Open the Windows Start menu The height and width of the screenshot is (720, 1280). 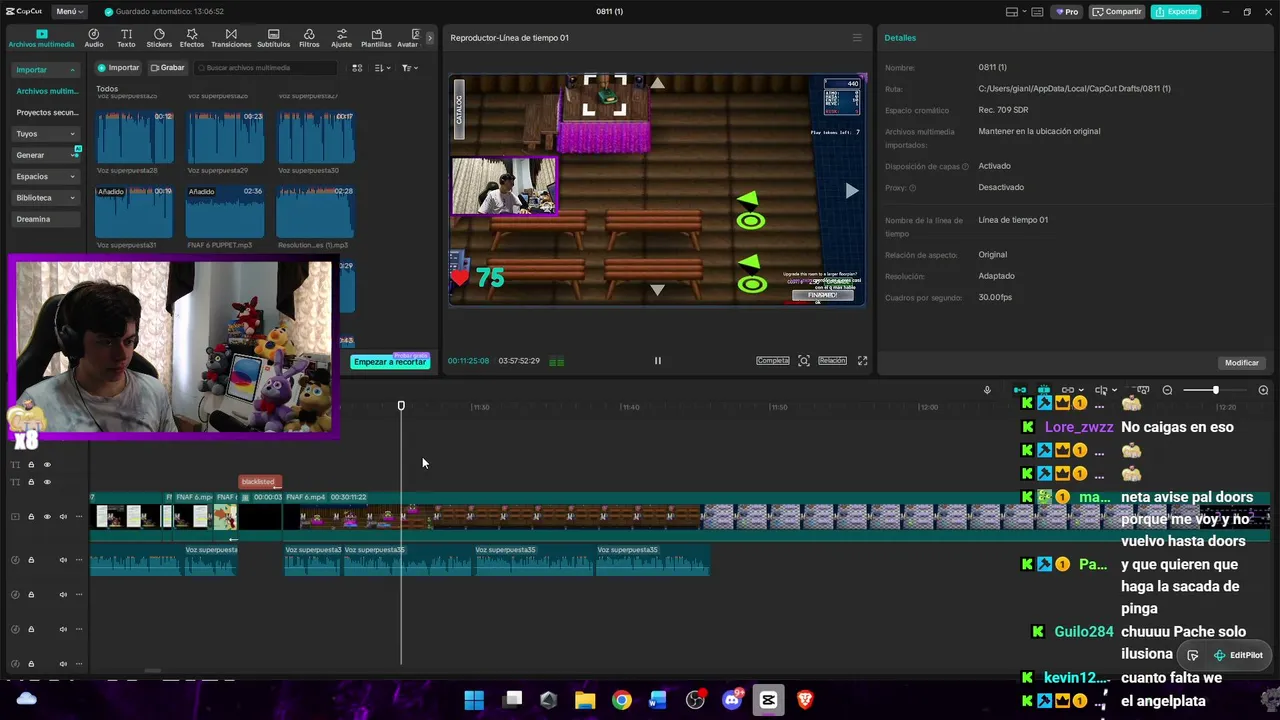[x=474, y=700]
